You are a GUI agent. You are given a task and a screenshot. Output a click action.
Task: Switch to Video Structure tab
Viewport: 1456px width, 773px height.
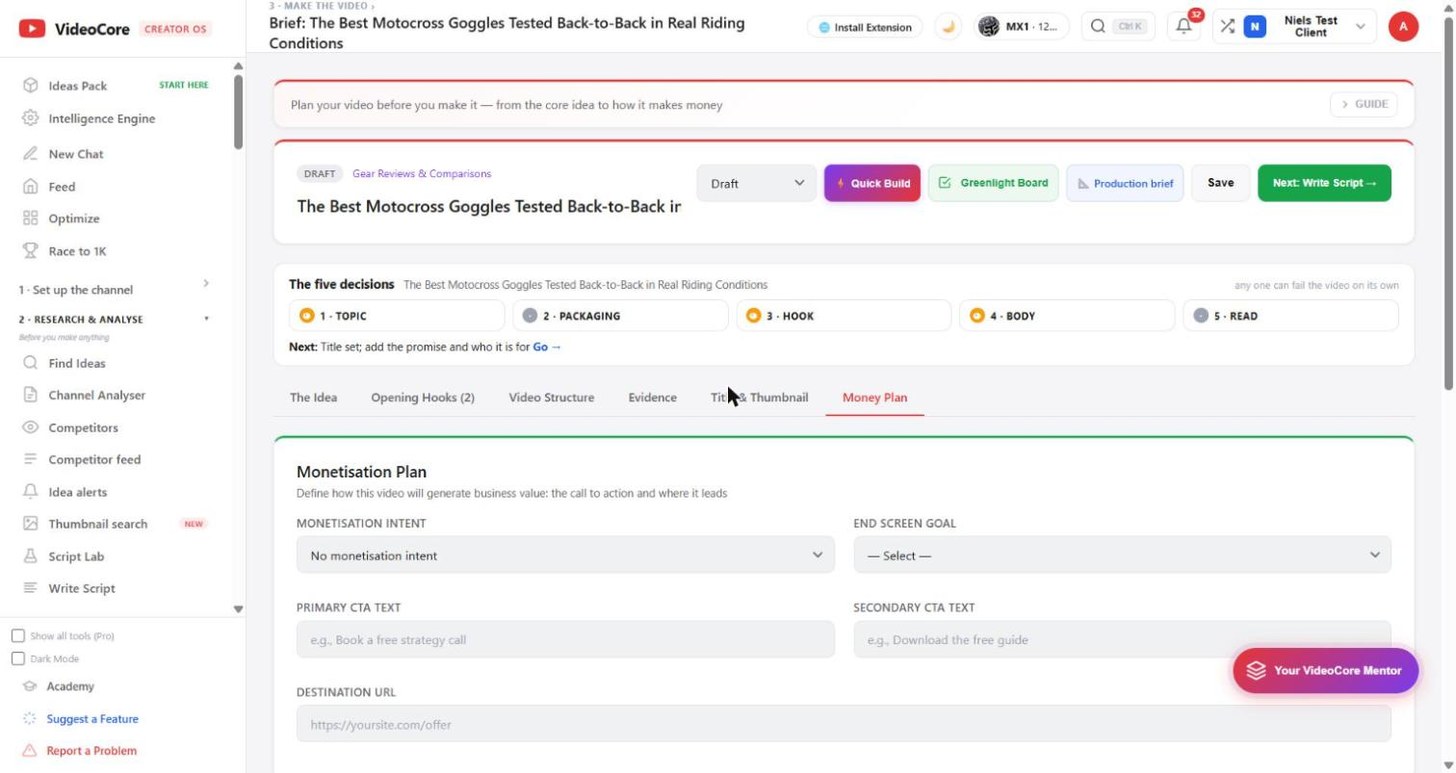tap(551, 397)
